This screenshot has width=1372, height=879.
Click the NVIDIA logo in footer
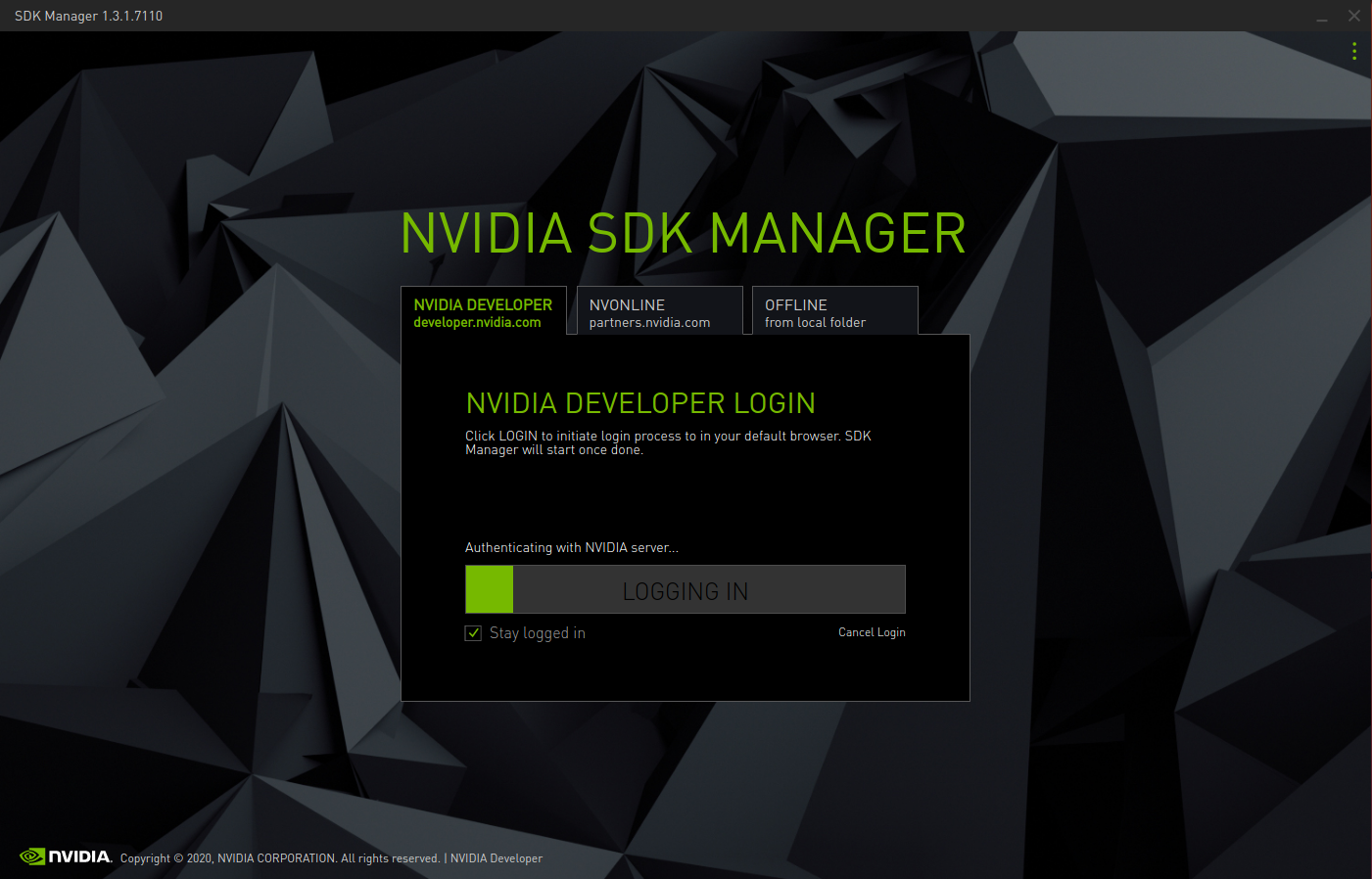coord(66,856)
